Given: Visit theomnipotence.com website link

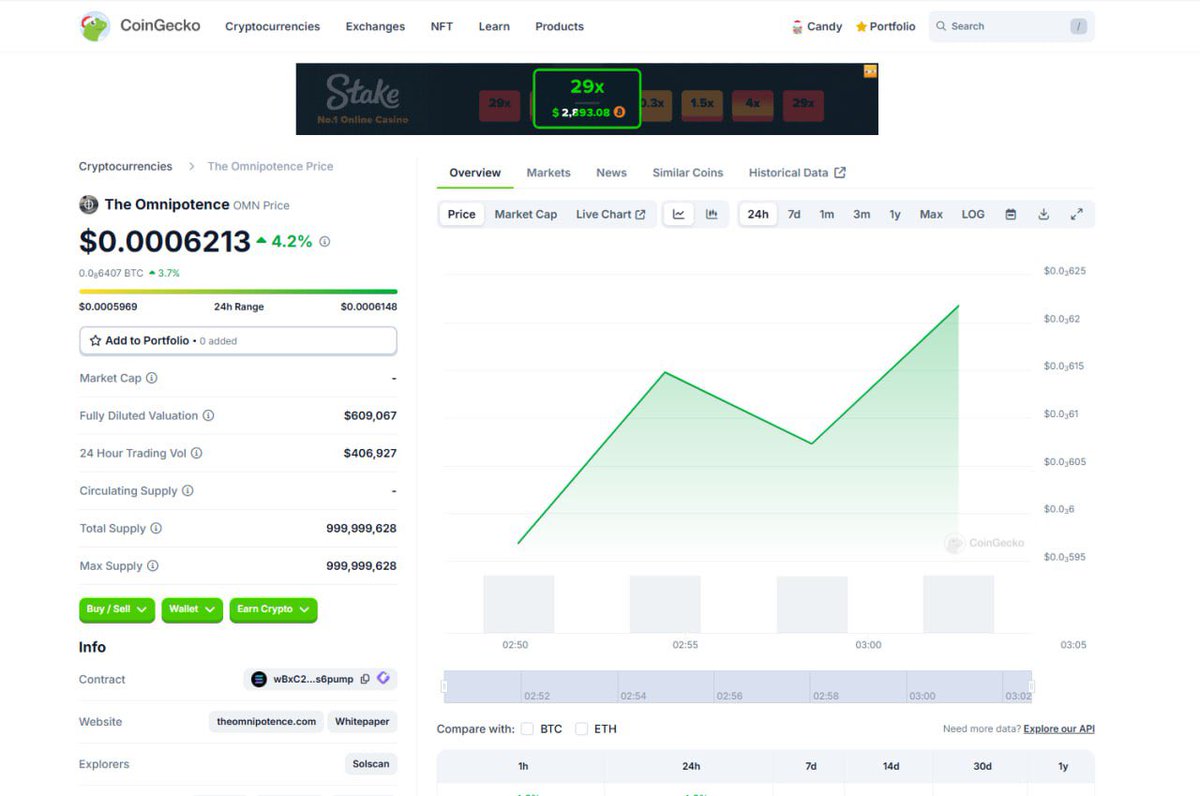Looking at the screenshot, I should (266, 722).
